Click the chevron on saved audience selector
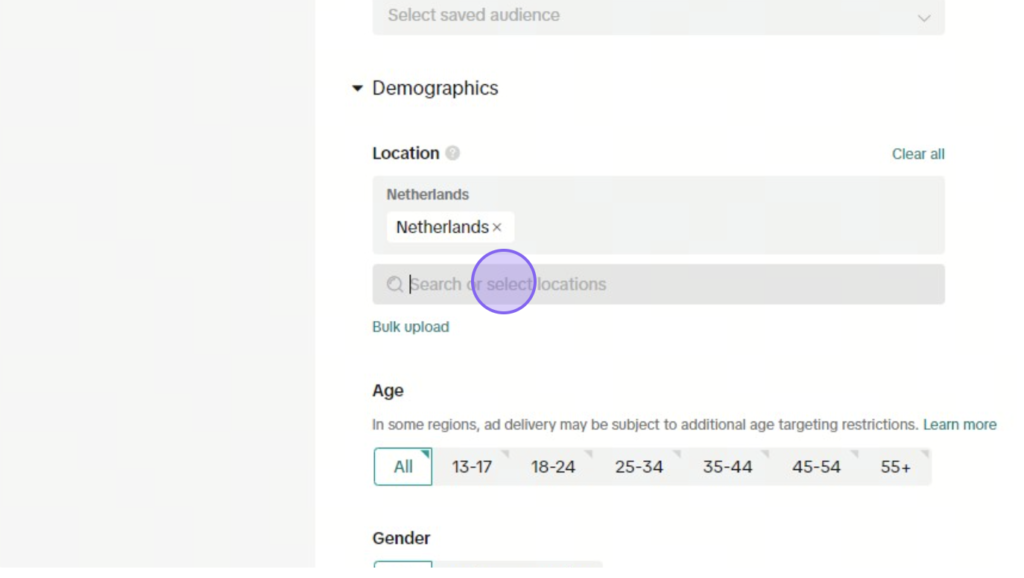This screenshot has width=1024, height=578. tap(923, 18)
